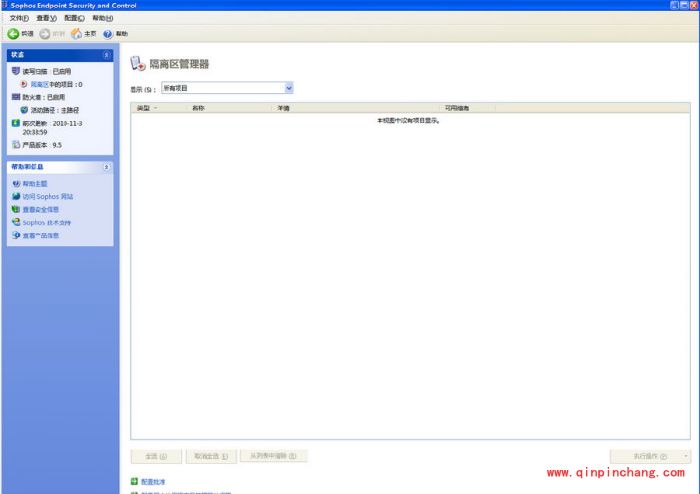Click the Clear from list (从列表中清除) button

pyautogui.click(x=273, y=456)
